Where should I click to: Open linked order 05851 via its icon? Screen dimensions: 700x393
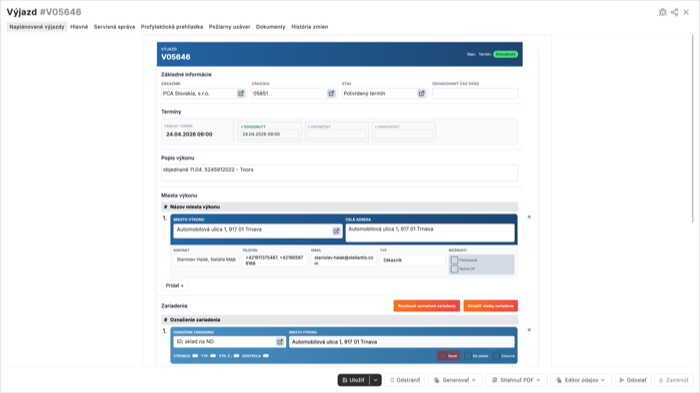pos(331,93)
